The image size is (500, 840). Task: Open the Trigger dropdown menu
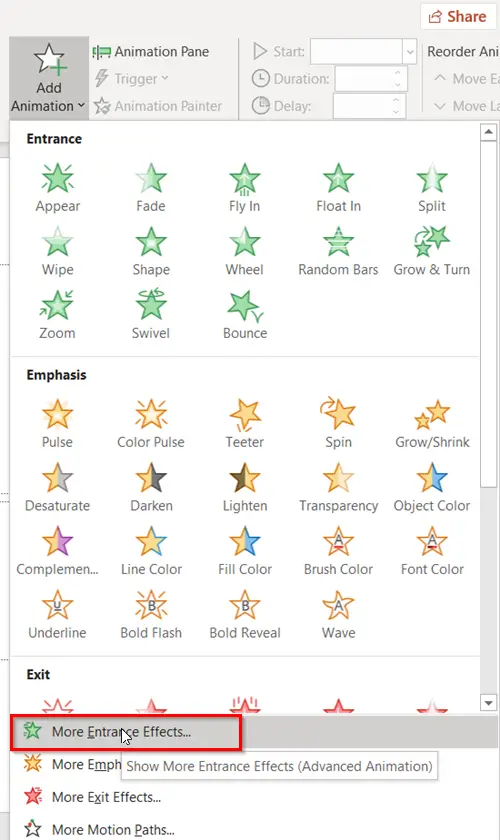pyautogui.click(x=132, y=79)
